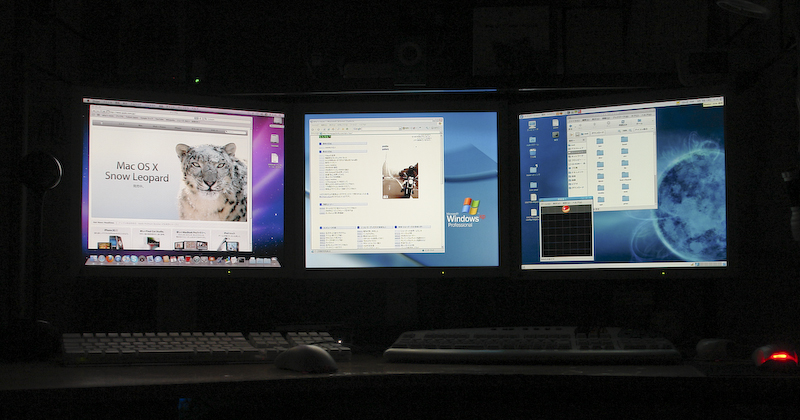The height and width of the screenshot is (420, 800).
Task: Open the top-left folder in the Linux file manager
Action: 599,141
